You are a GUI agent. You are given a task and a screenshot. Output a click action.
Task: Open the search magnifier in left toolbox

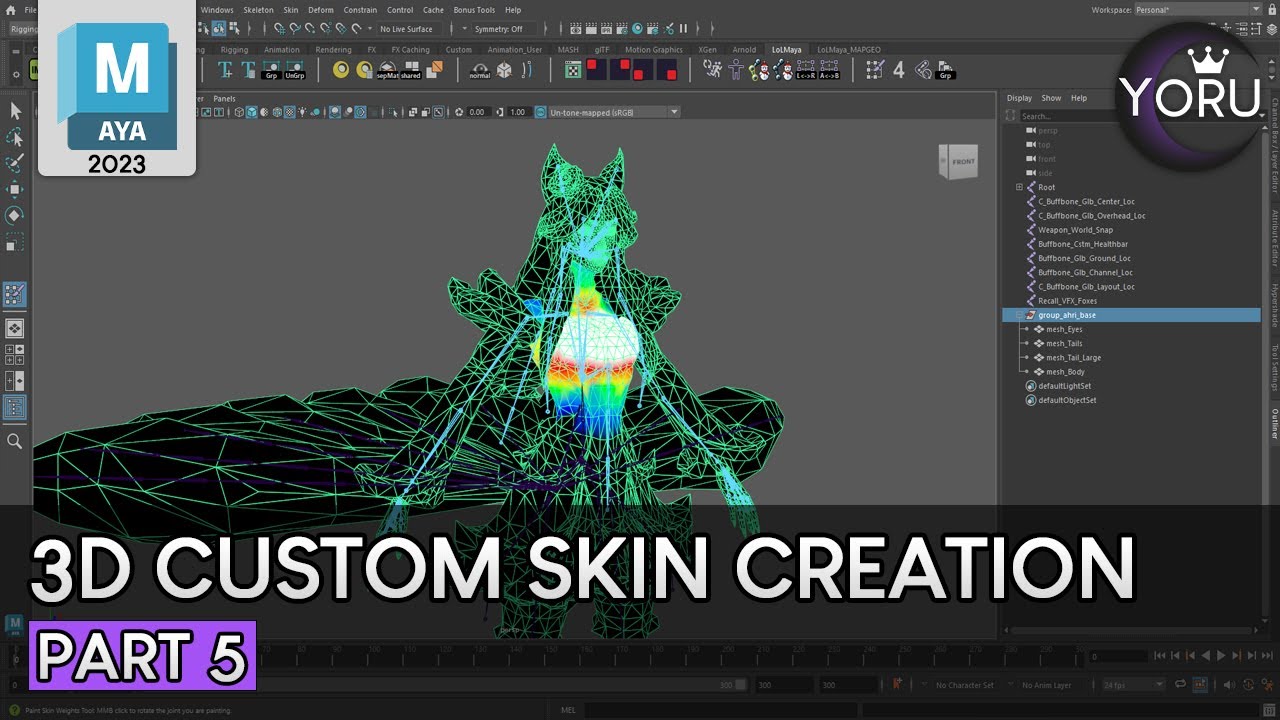[15, 441]
